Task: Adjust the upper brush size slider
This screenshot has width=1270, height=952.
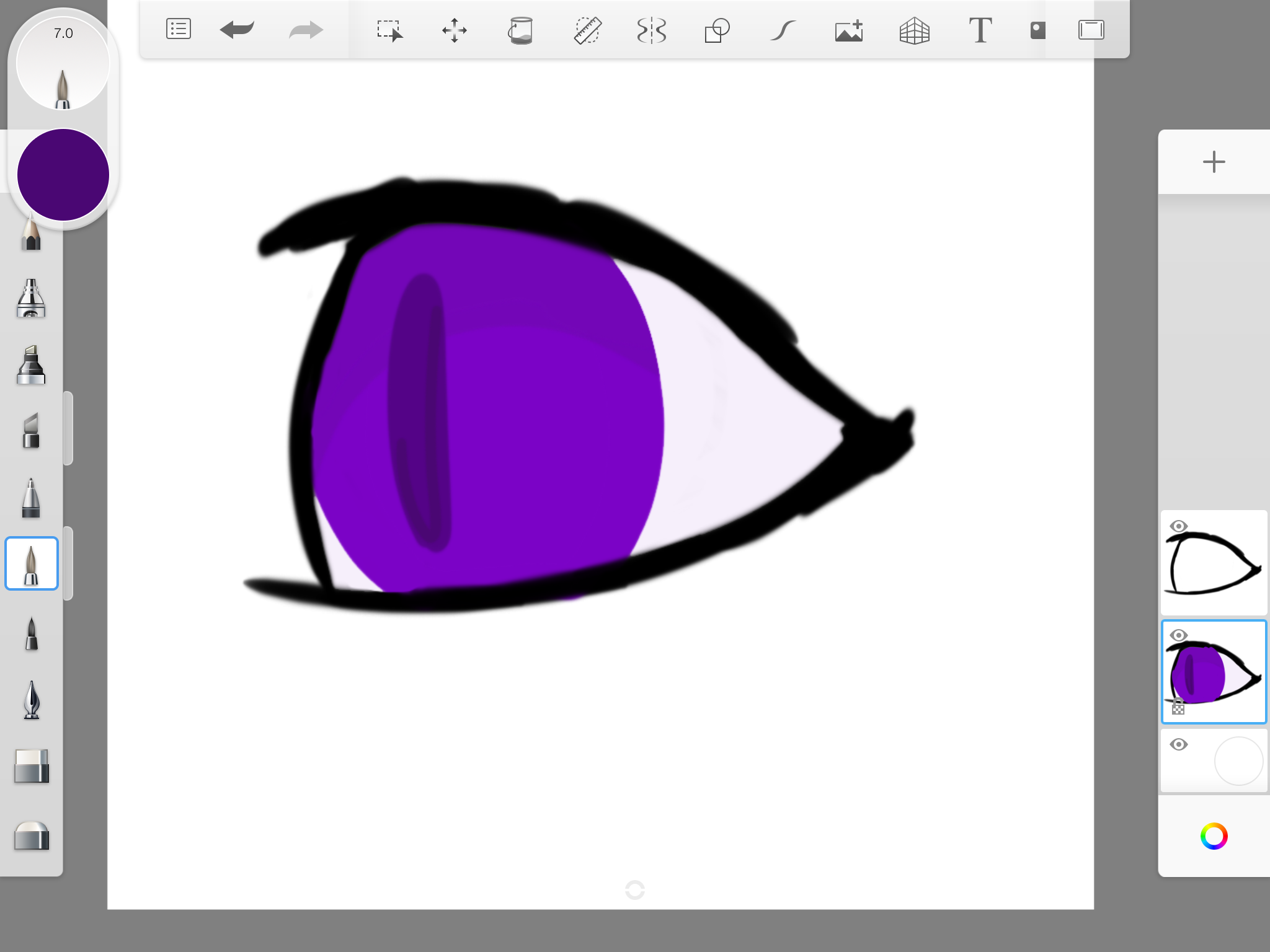Action: [68, 428]
